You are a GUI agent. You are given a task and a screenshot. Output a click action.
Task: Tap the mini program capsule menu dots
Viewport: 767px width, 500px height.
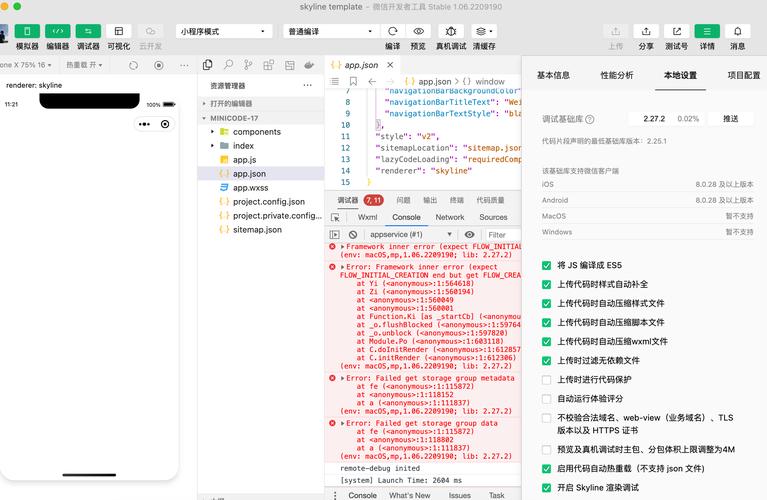[x=144, y=124]
